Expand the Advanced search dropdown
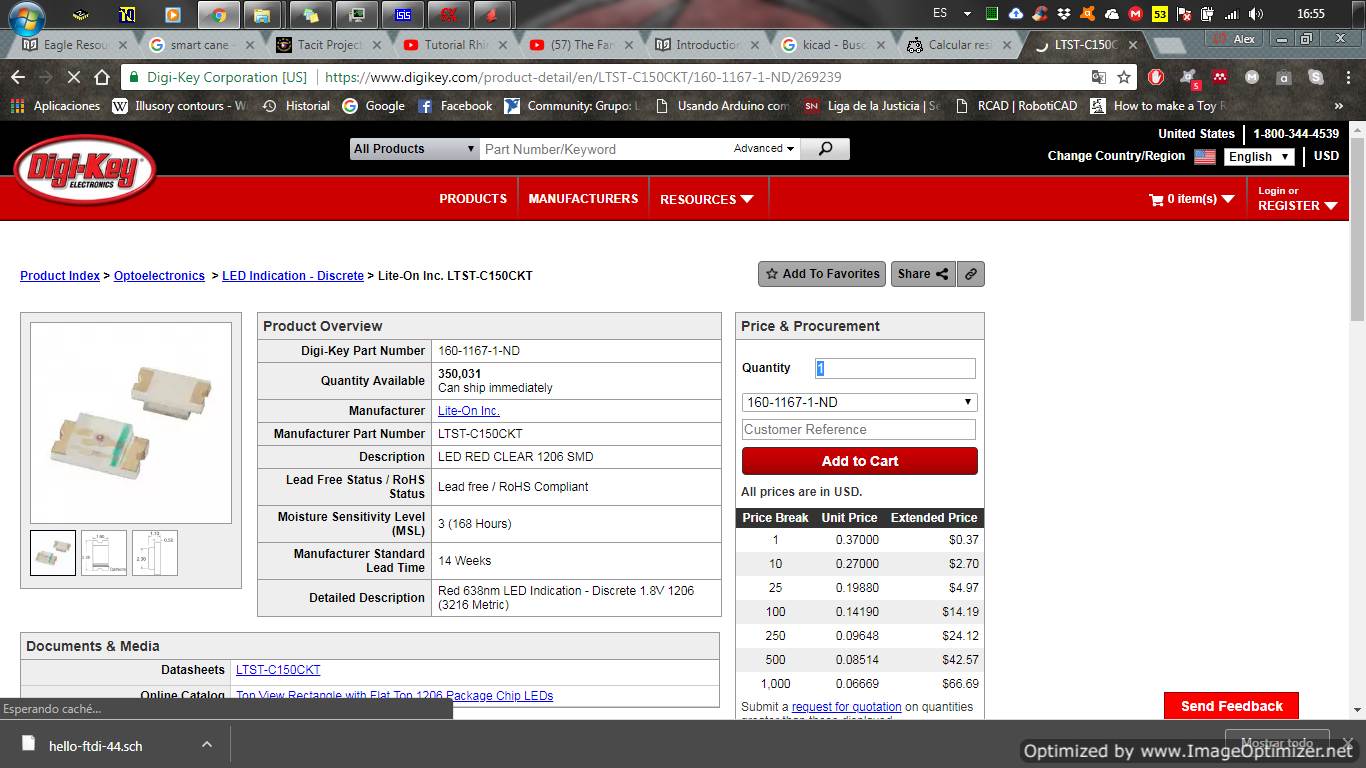 764,149
